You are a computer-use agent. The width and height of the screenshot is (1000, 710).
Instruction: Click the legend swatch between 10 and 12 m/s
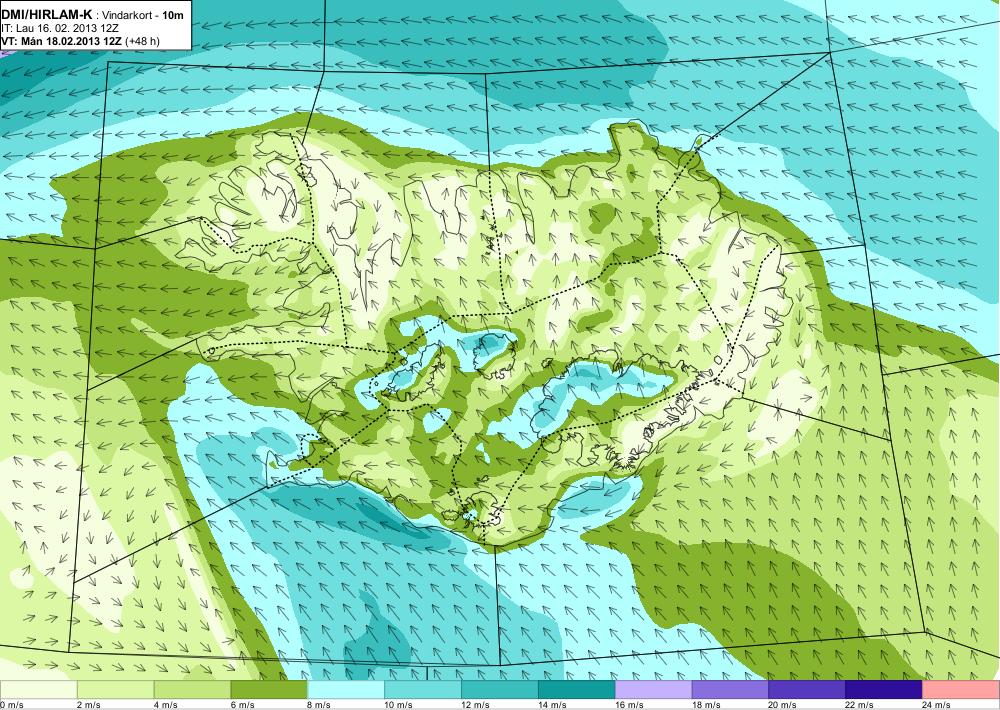(x=423, y=690)
